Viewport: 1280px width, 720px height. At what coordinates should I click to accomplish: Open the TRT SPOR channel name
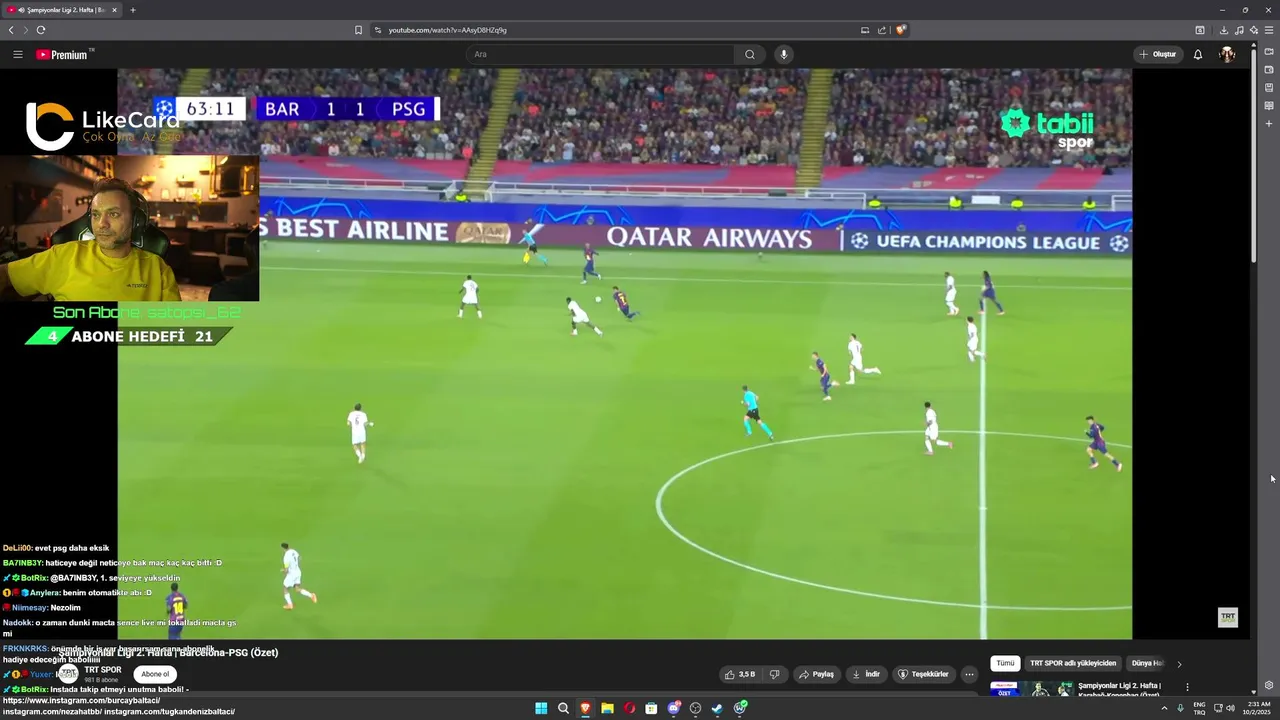click(103, 670)
